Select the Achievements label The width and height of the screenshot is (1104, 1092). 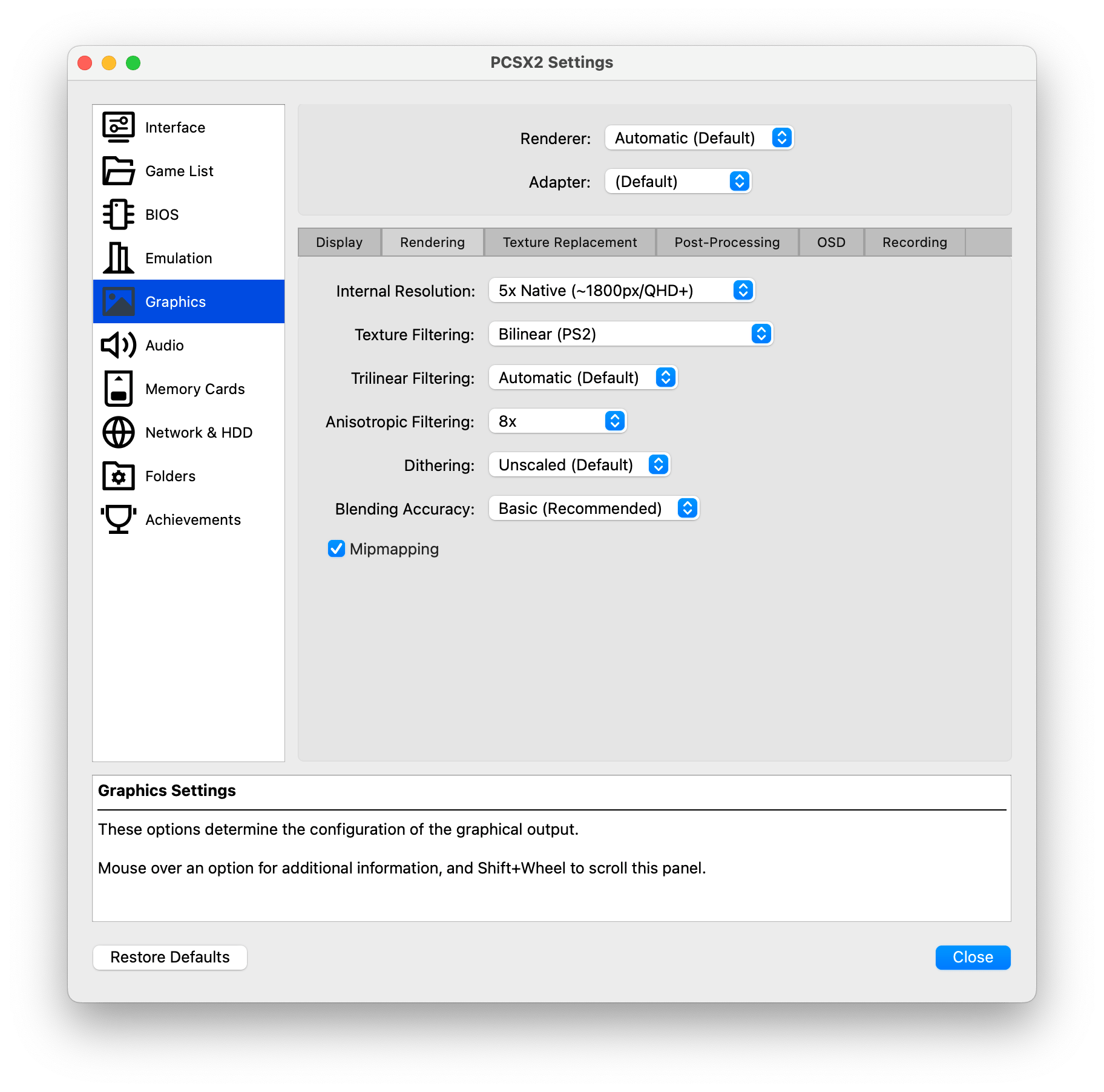coord(193,519)
